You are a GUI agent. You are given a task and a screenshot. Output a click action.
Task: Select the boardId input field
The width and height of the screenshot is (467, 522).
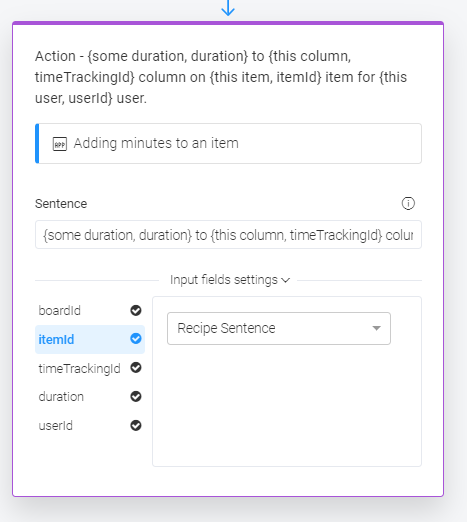tap(90, 310)
